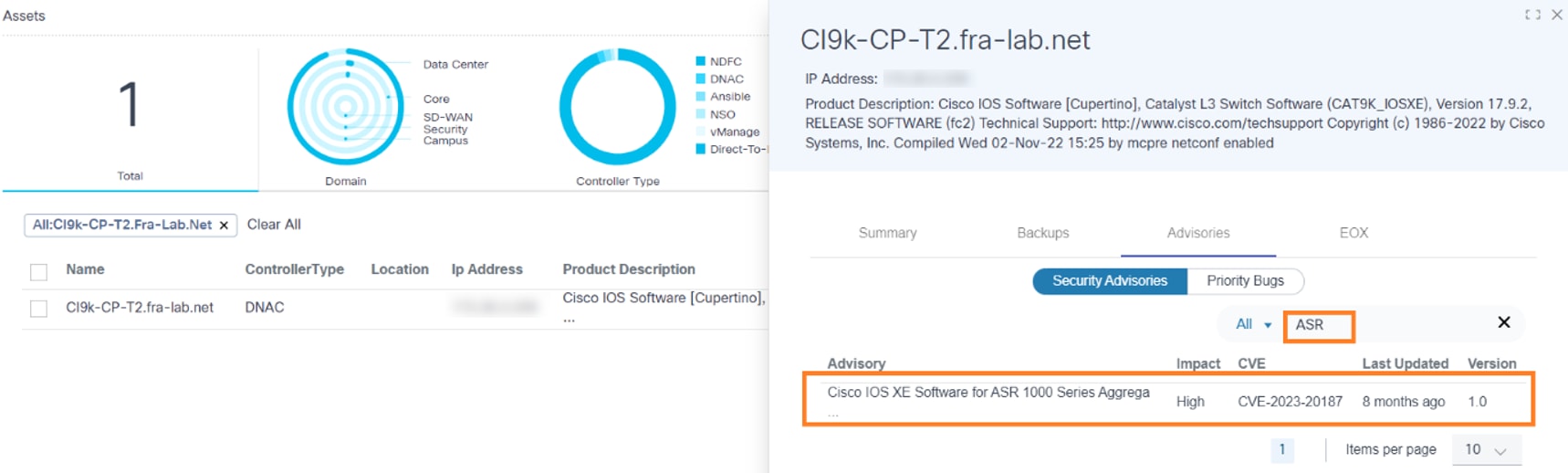Open the All filter dropdown
1568x473 pixels.
tap(1252, 324)
